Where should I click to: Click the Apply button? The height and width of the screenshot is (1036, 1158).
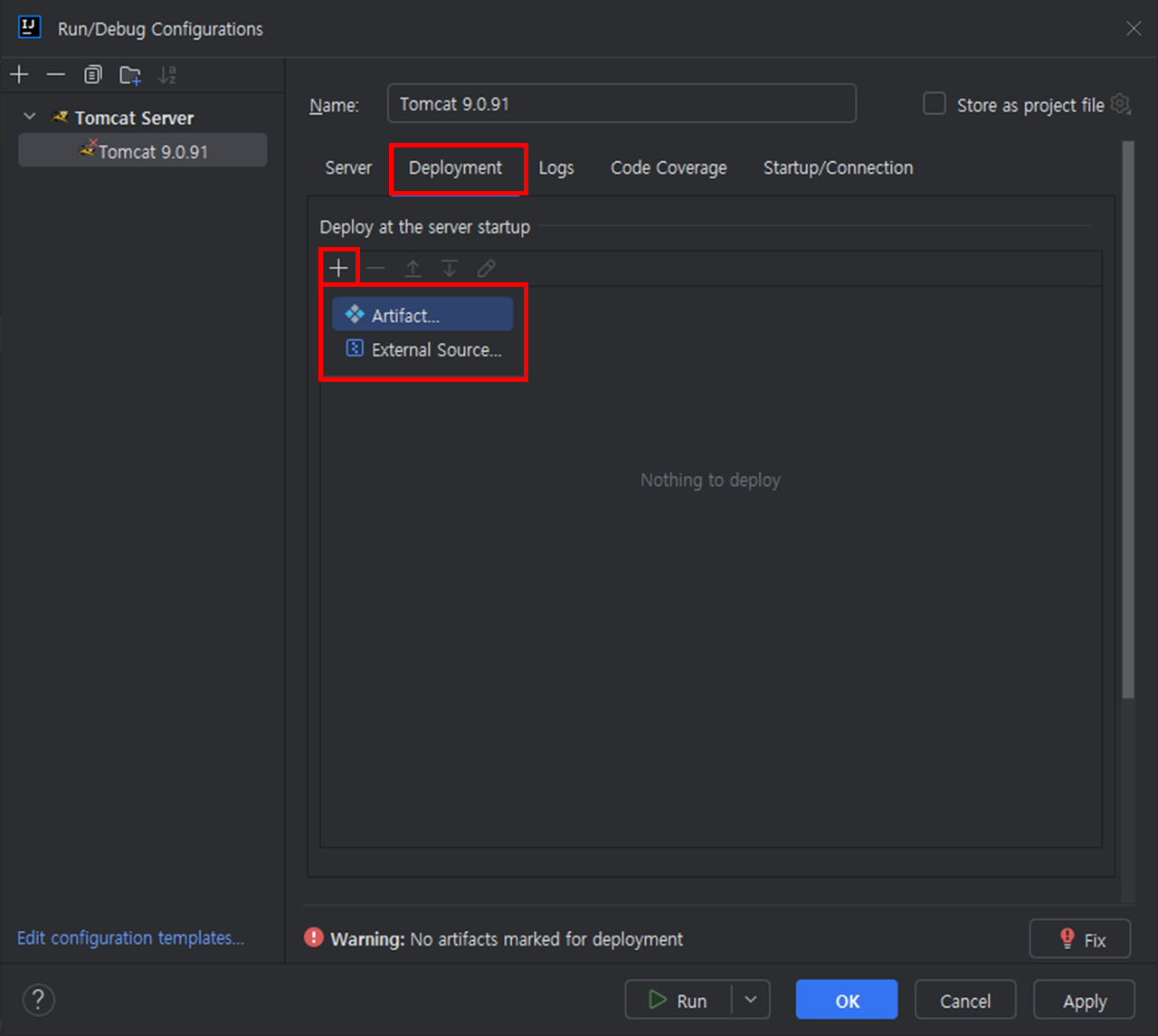pos(1084,1000)
